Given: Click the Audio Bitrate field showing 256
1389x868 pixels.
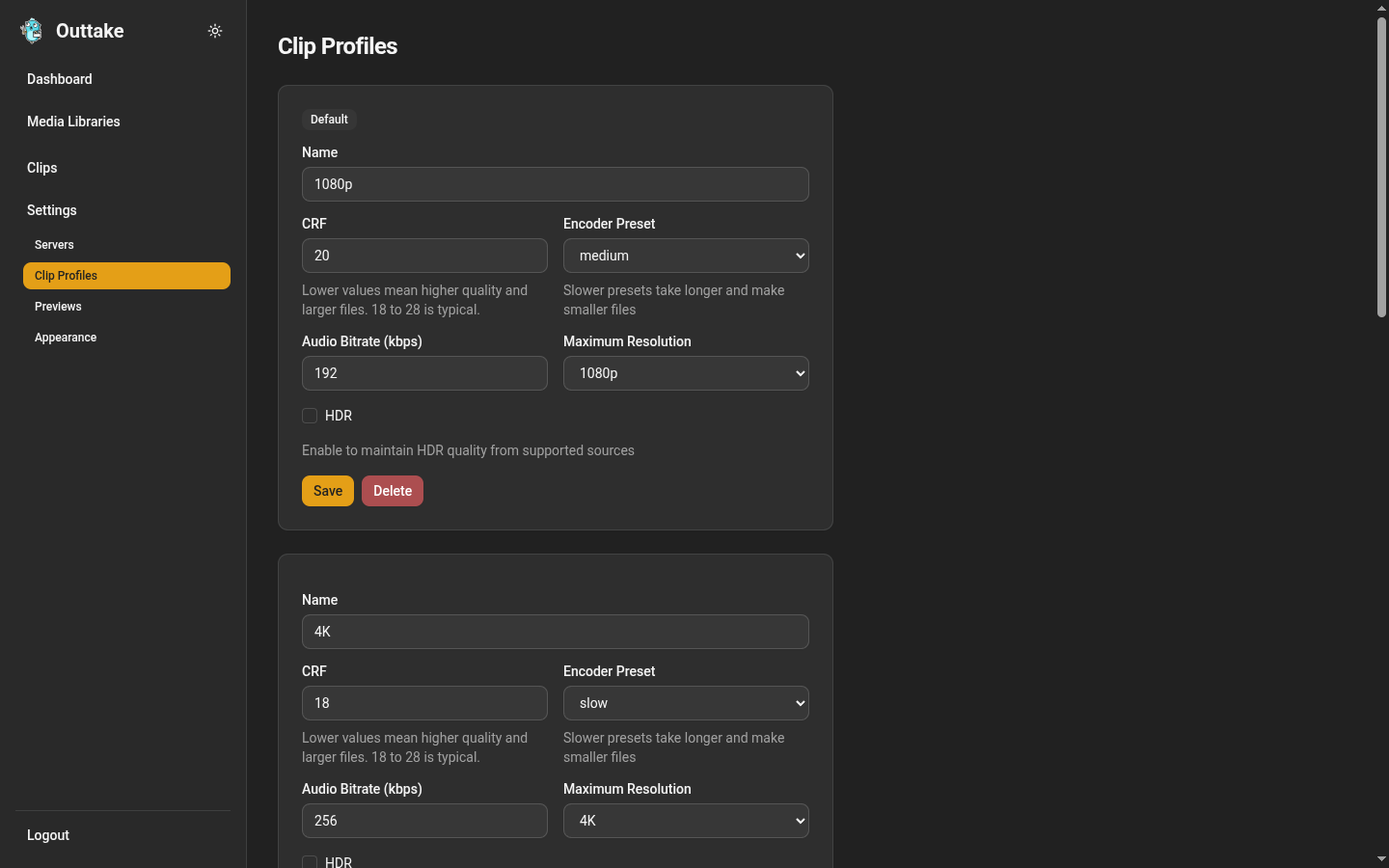Looking at the screenshot, I should (x=424, y=821).
